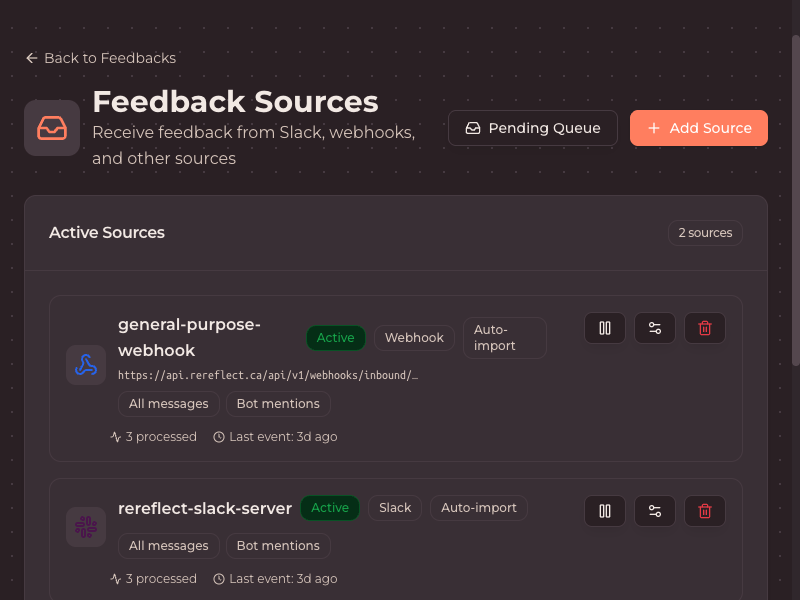Click the inbox icon beside Feedback Sources heading
This screenshot has width=800, height=600.
51,127
